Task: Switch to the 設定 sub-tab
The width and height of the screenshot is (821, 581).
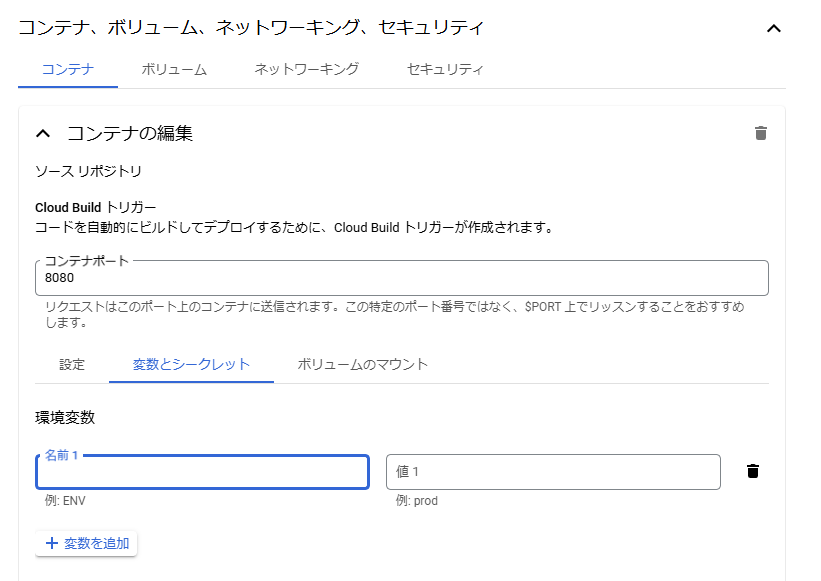Action: 71,365
